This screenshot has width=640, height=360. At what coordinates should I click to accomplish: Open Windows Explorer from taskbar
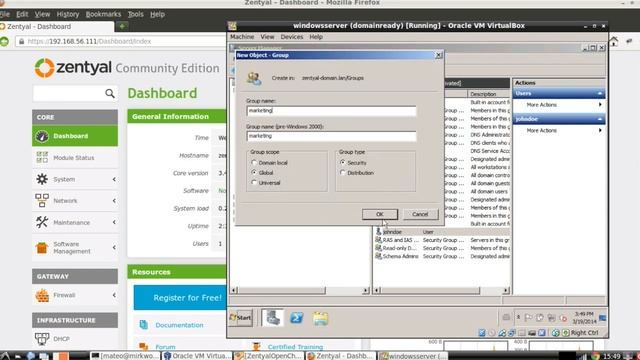320,318
